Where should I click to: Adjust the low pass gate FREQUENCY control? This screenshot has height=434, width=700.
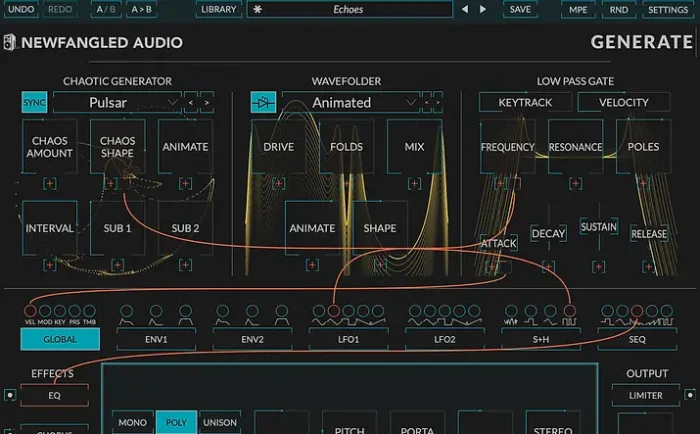click(508, 147)
